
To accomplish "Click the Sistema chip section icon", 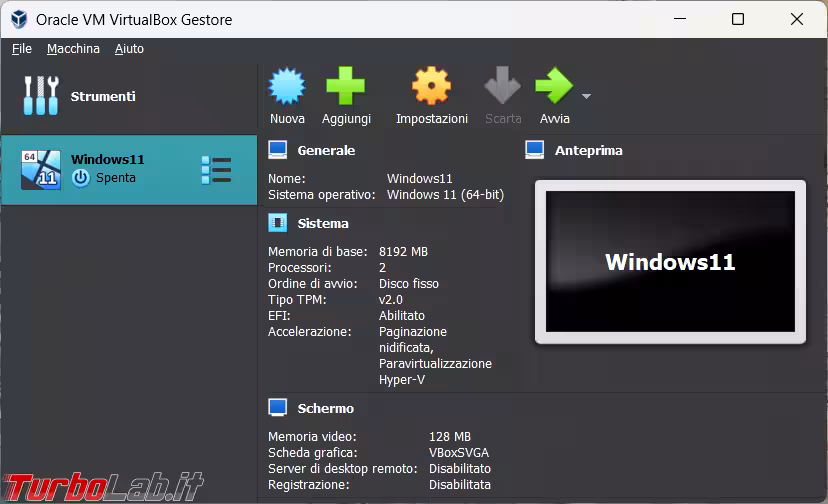I will (278, 223).
